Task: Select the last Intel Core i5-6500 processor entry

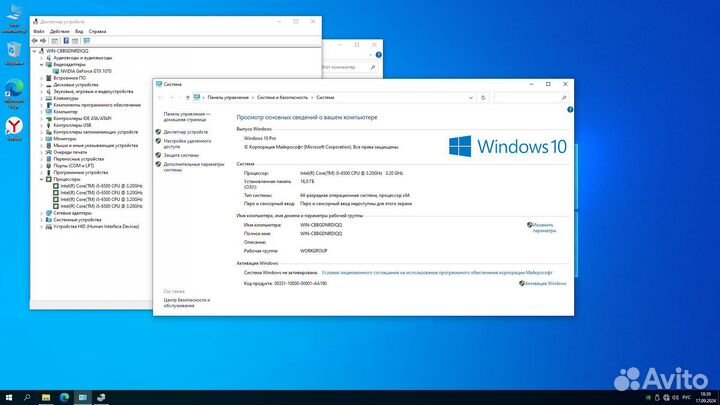Action: [x=101, y=206]
